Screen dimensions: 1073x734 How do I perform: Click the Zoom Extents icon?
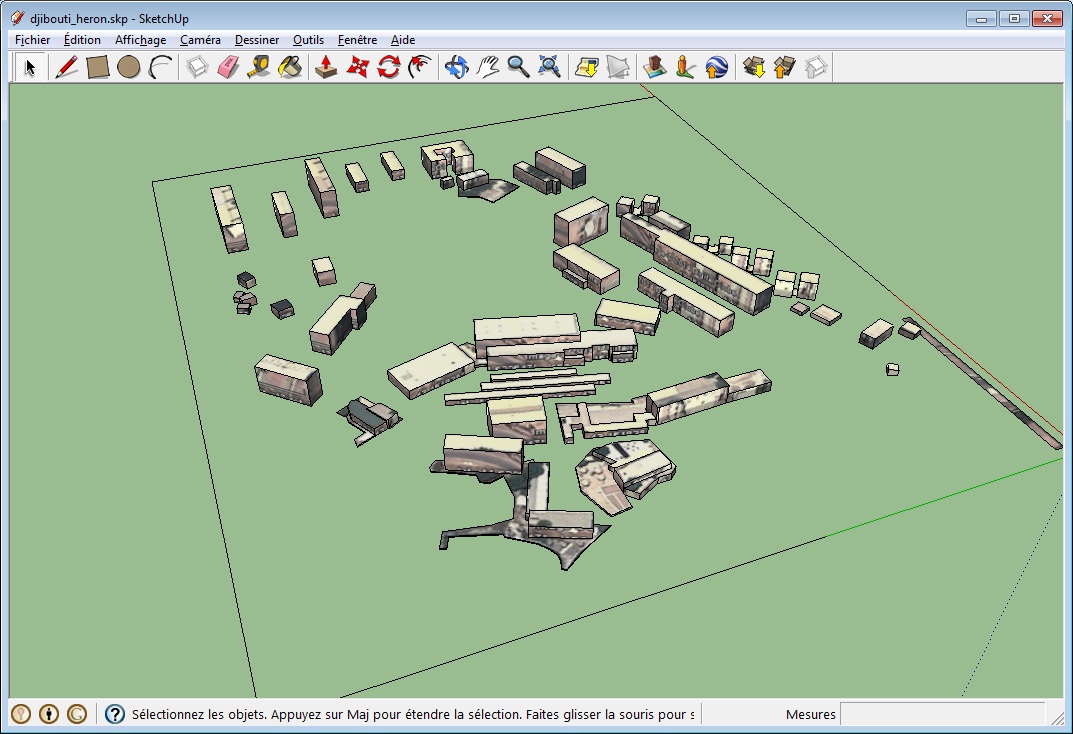pyautogui.click(x=550, y=67)
